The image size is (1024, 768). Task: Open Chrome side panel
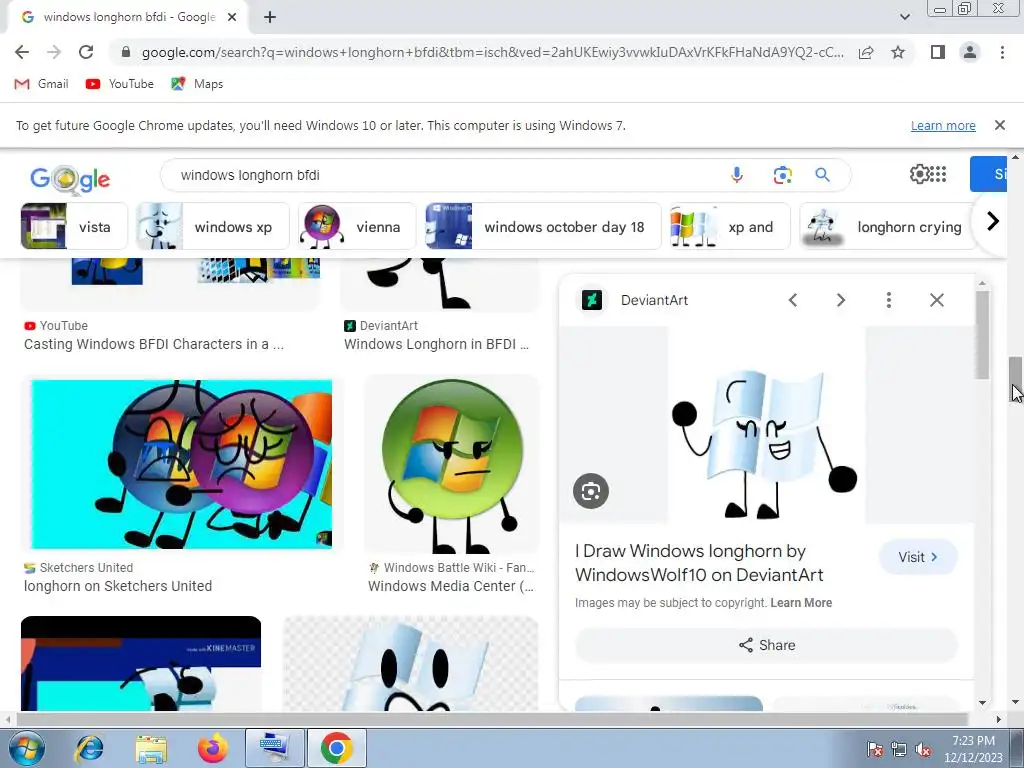click(x=938, y=52)
